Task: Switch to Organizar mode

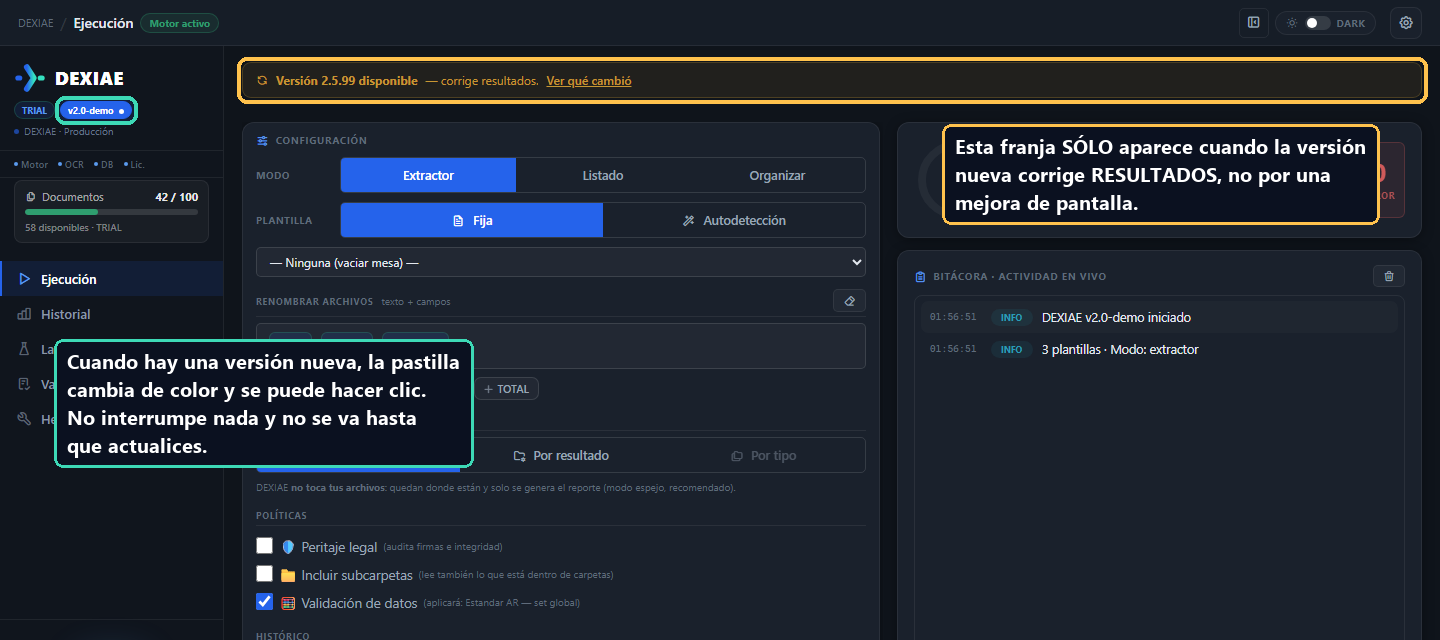Action: click(x=777, y=175)
